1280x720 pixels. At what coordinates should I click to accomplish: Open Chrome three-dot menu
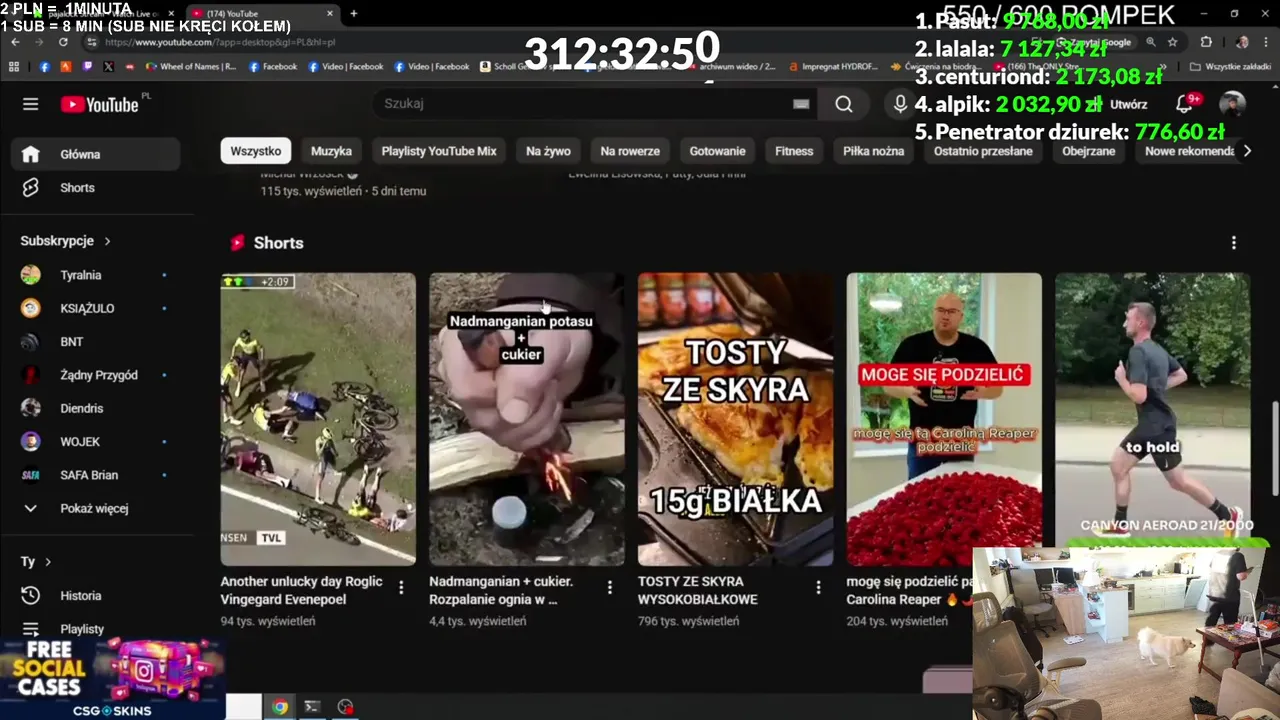click(1265, 42)
